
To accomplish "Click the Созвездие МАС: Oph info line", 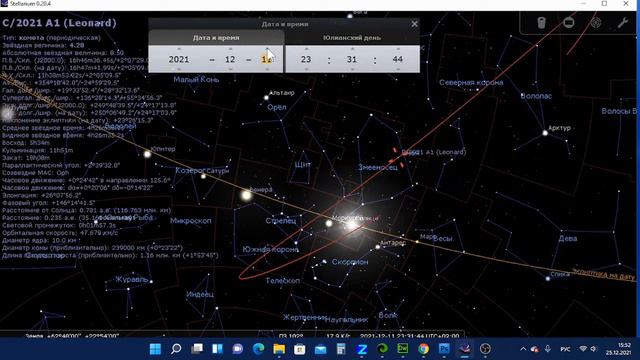I will coord(36,173).
